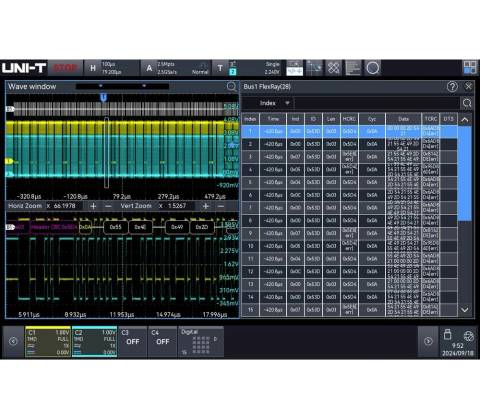The width and height of the screenshot is (480, 420).
Task: Select decode row with index 9
Action: click(349, 233)
